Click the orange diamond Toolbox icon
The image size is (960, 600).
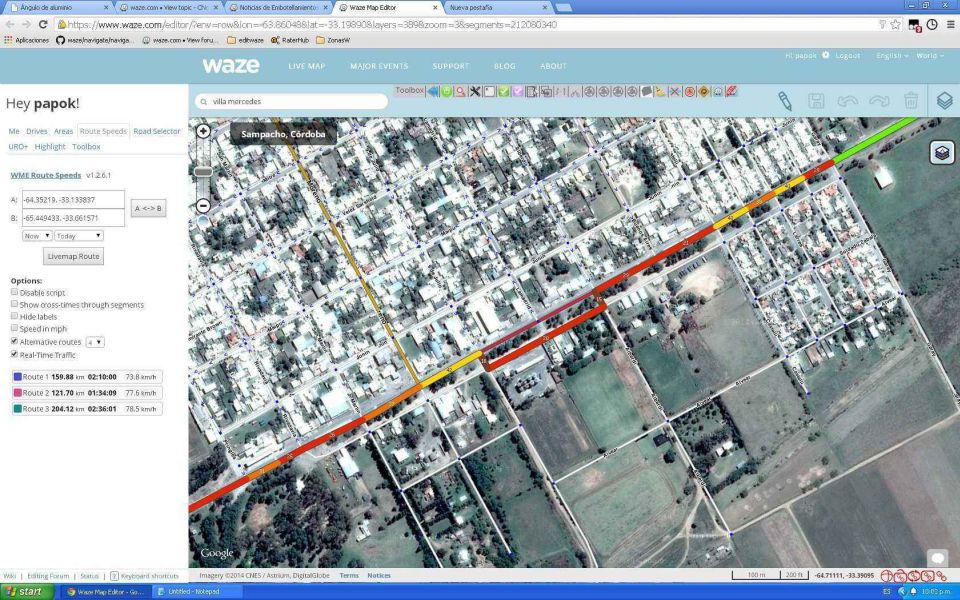click(x=703, y=92)
